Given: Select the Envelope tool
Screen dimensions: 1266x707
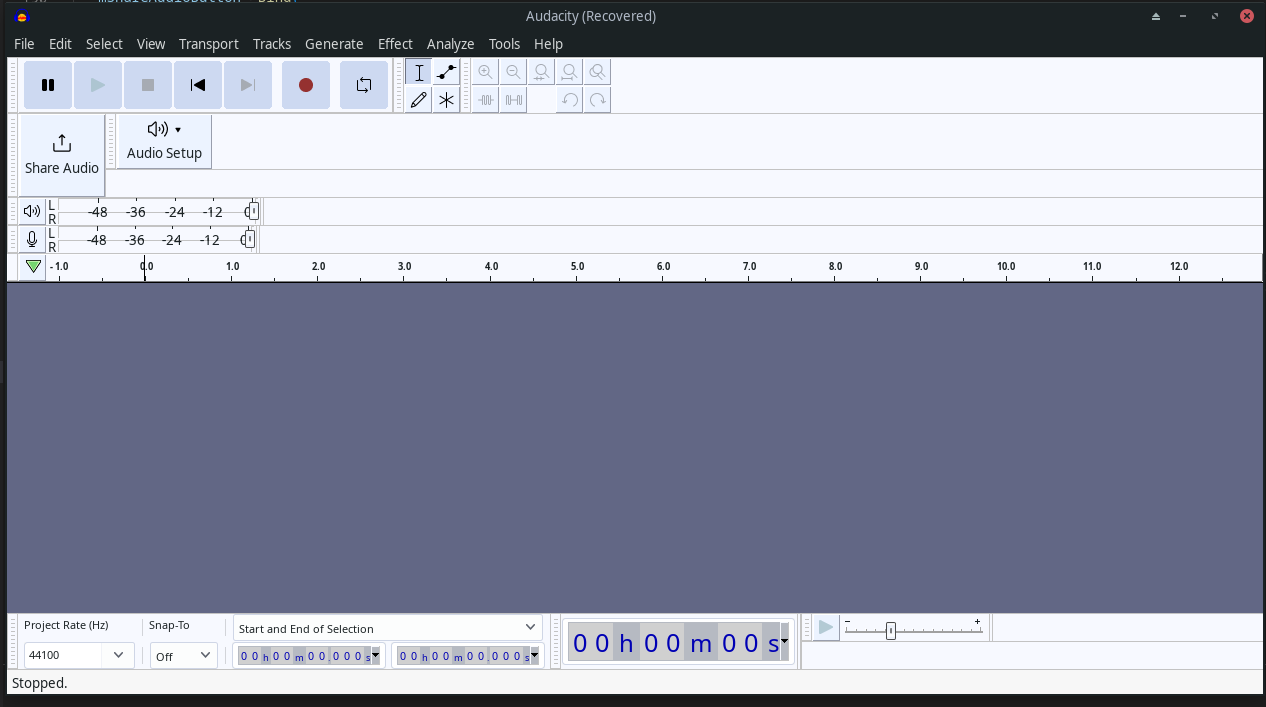Looking at the screenshot, I should (x=446, y=71).
